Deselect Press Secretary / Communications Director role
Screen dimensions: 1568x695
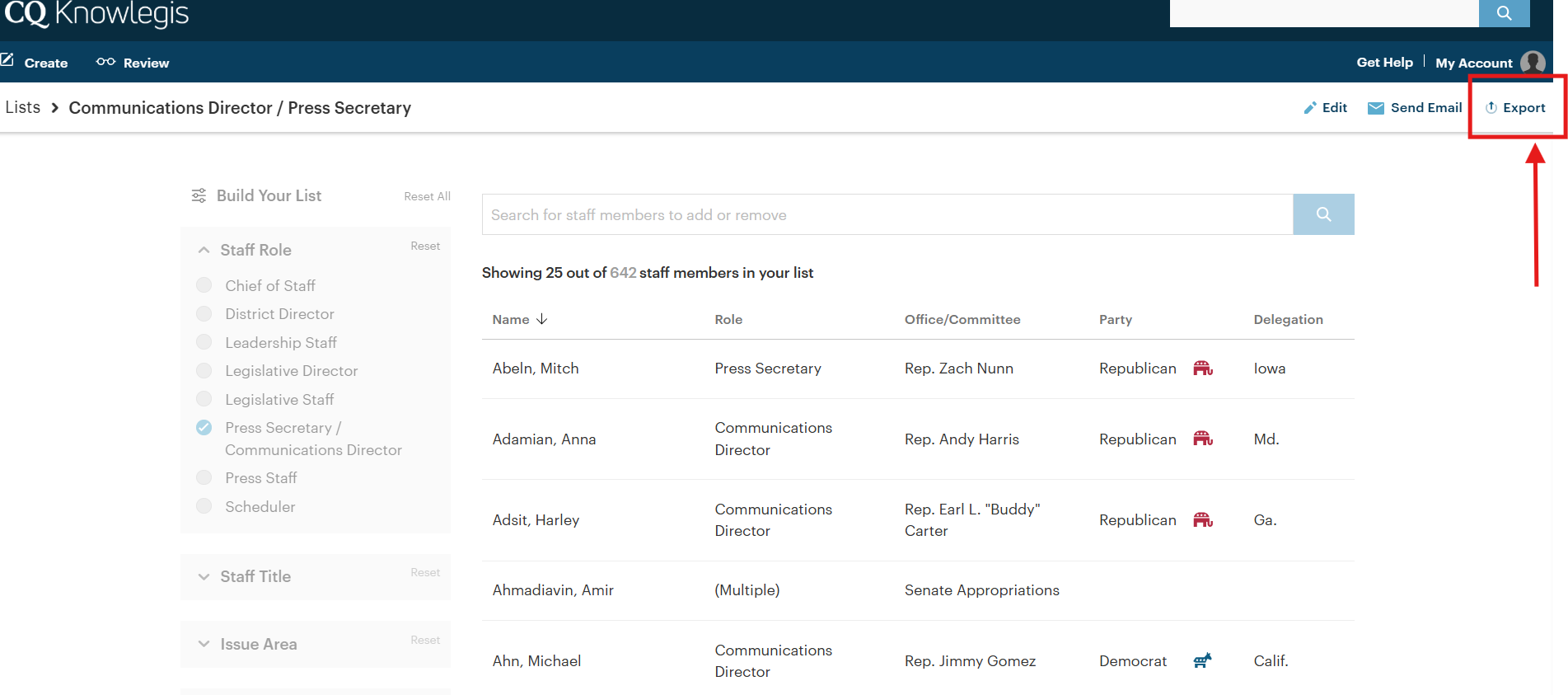click(x=204, y=428)
